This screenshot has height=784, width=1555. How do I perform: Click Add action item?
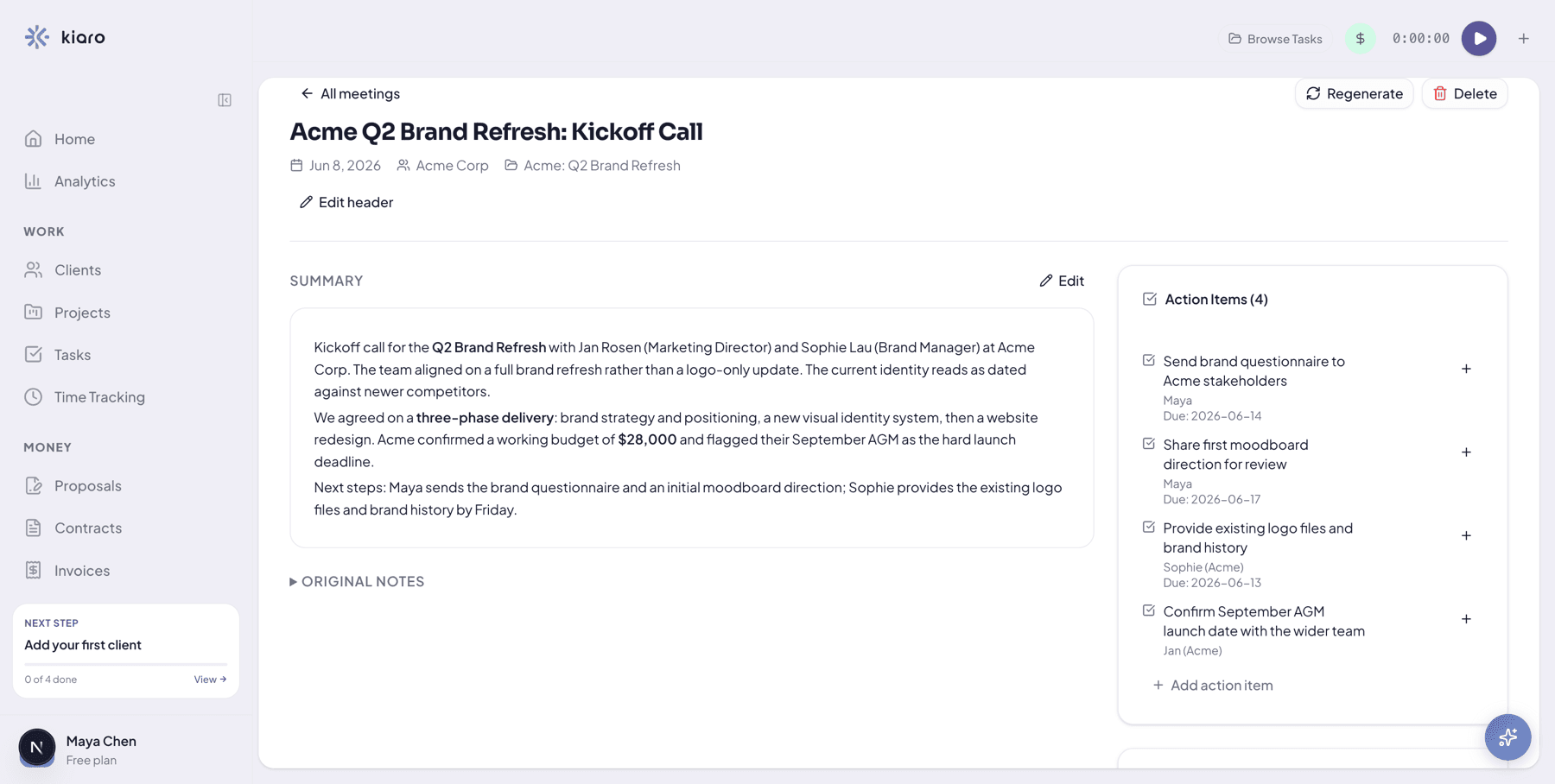click(1213, 686)
